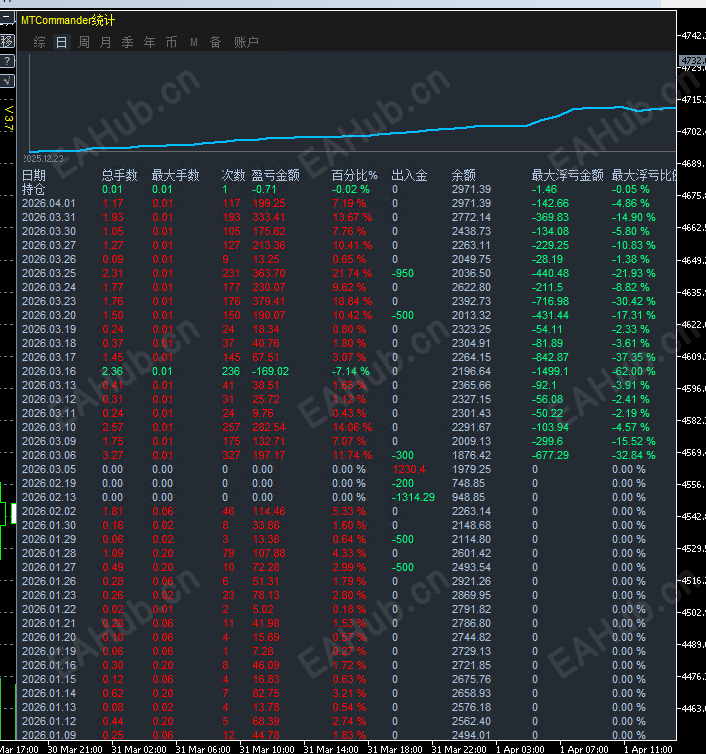Click balance 2622.80 on 2026.03.24
The image size is (706, 754).
click(x=471, y=287)
